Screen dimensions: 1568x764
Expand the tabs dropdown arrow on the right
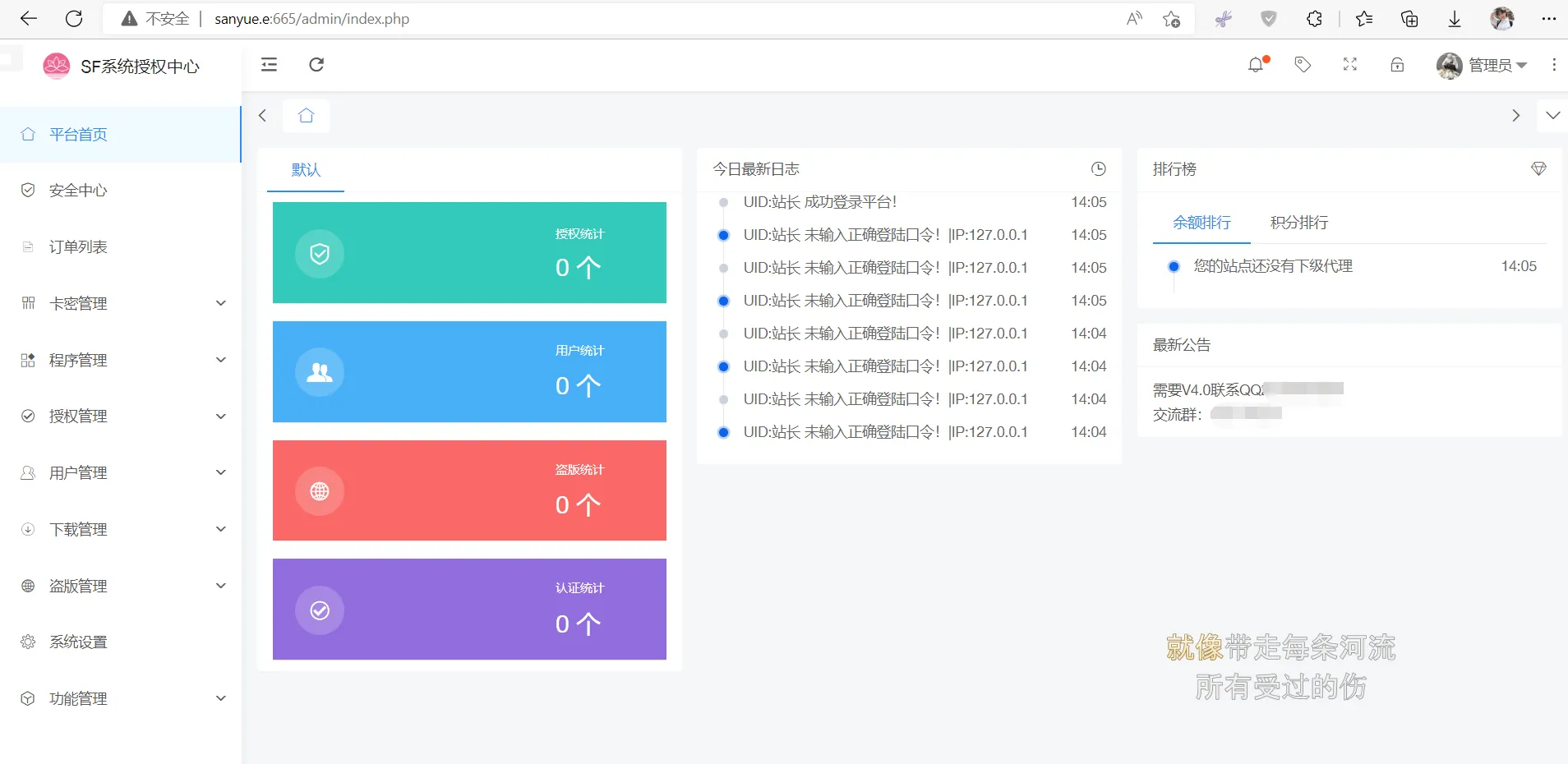click(x=1552, y=116)
